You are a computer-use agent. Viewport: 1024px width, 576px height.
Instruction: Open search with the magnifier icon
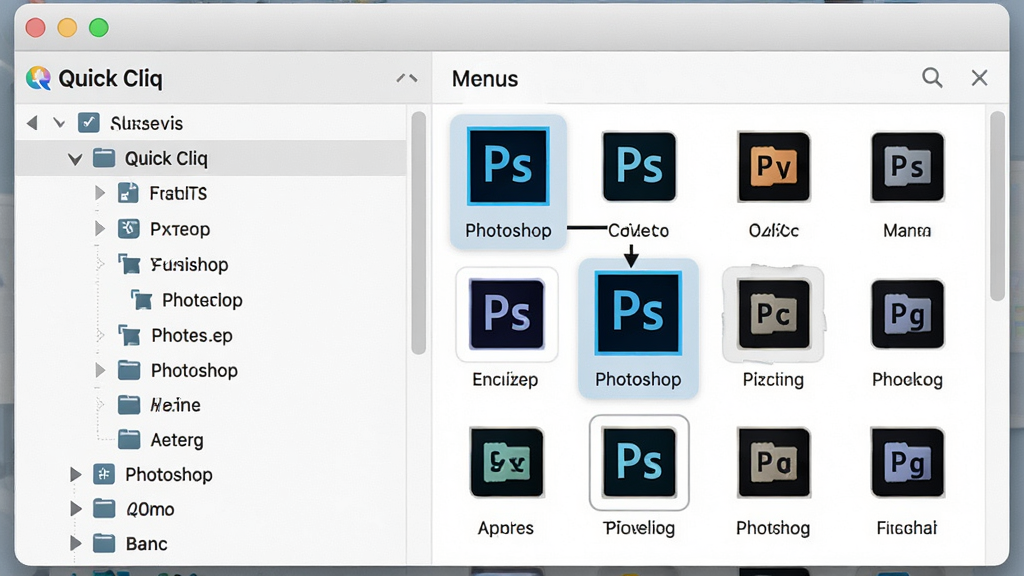tap(932, 78)
